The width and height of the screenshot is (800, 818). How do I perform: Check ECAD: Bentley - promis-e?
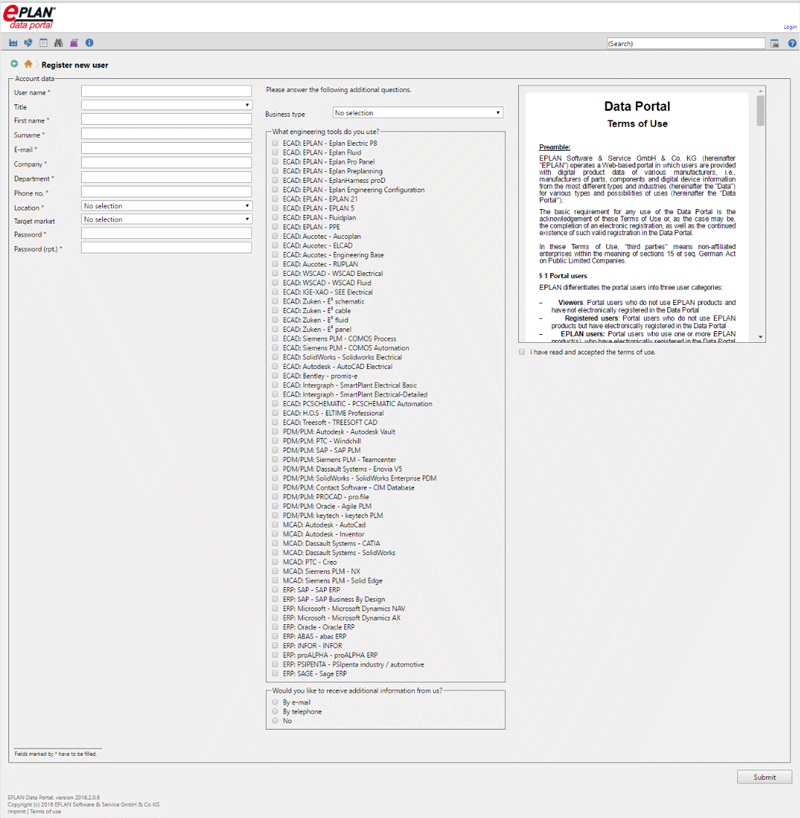(x=275, y=376)
